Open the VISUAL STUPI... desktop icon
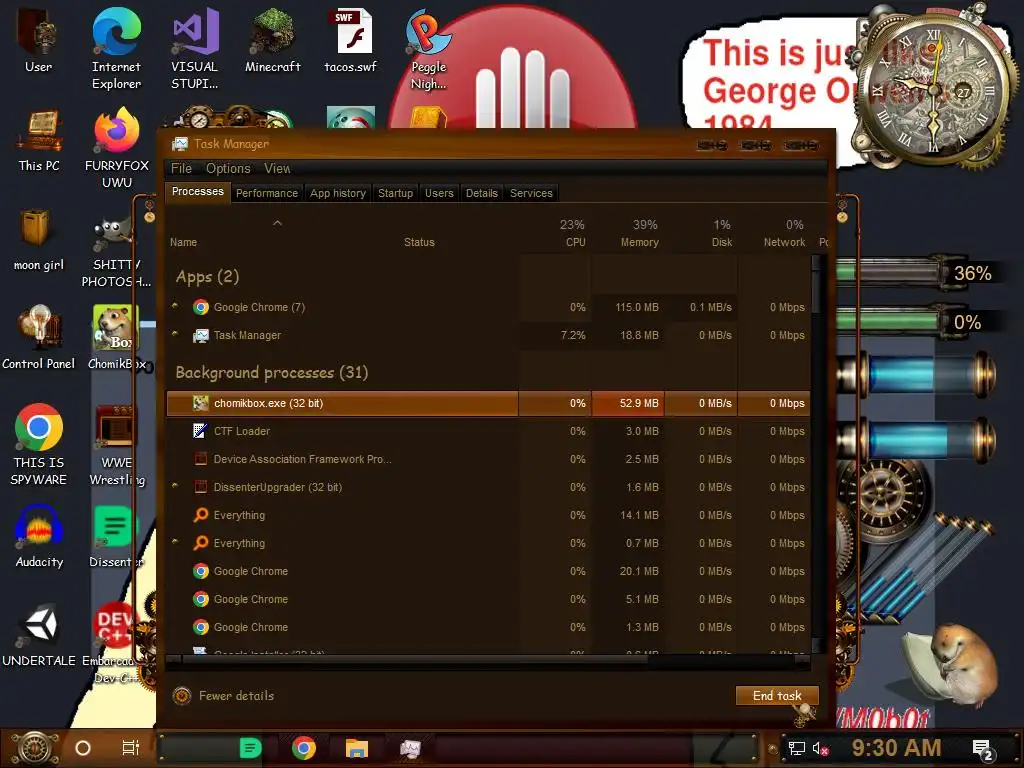Image resolution: width=1024 pixels, height=768 pixels. (x=195, y=49)
